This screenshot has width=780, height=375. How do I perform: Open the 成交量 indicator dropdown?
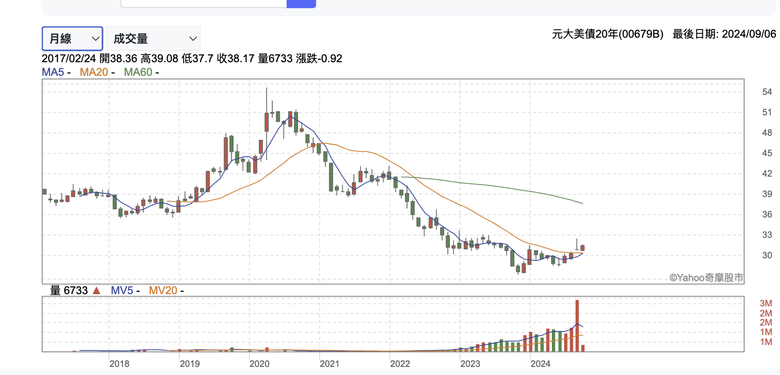pyautogui.click(x=154, y=39)
